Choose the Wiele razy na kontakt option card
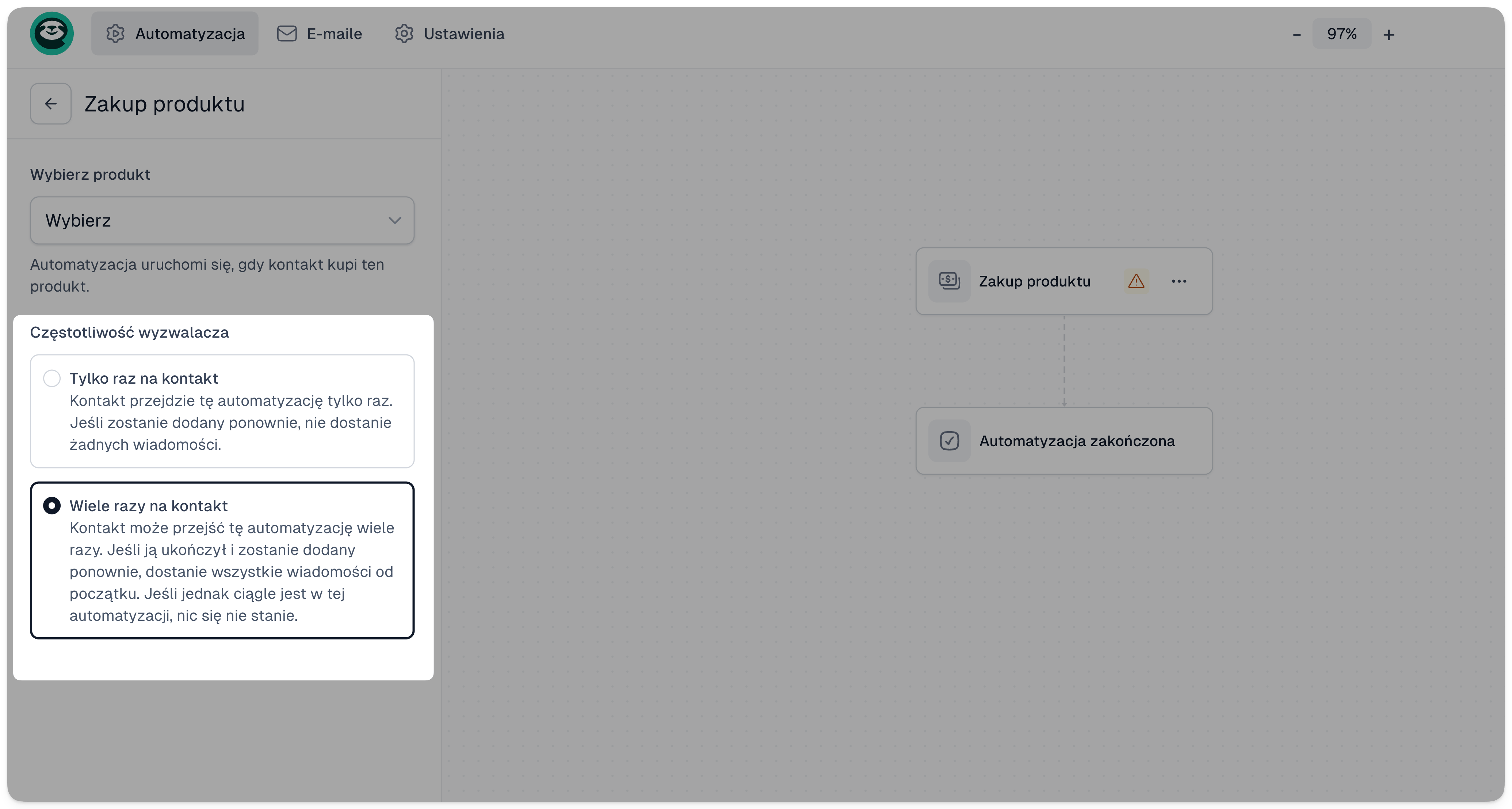The width and height of the screenshot is (1512, 809). (222, 561)
